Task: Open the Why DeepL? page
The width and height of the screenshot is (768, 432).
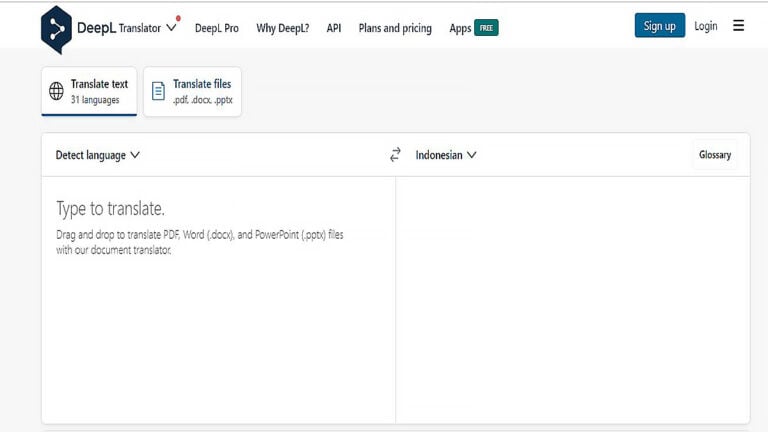Action: [x=282, y=28]
